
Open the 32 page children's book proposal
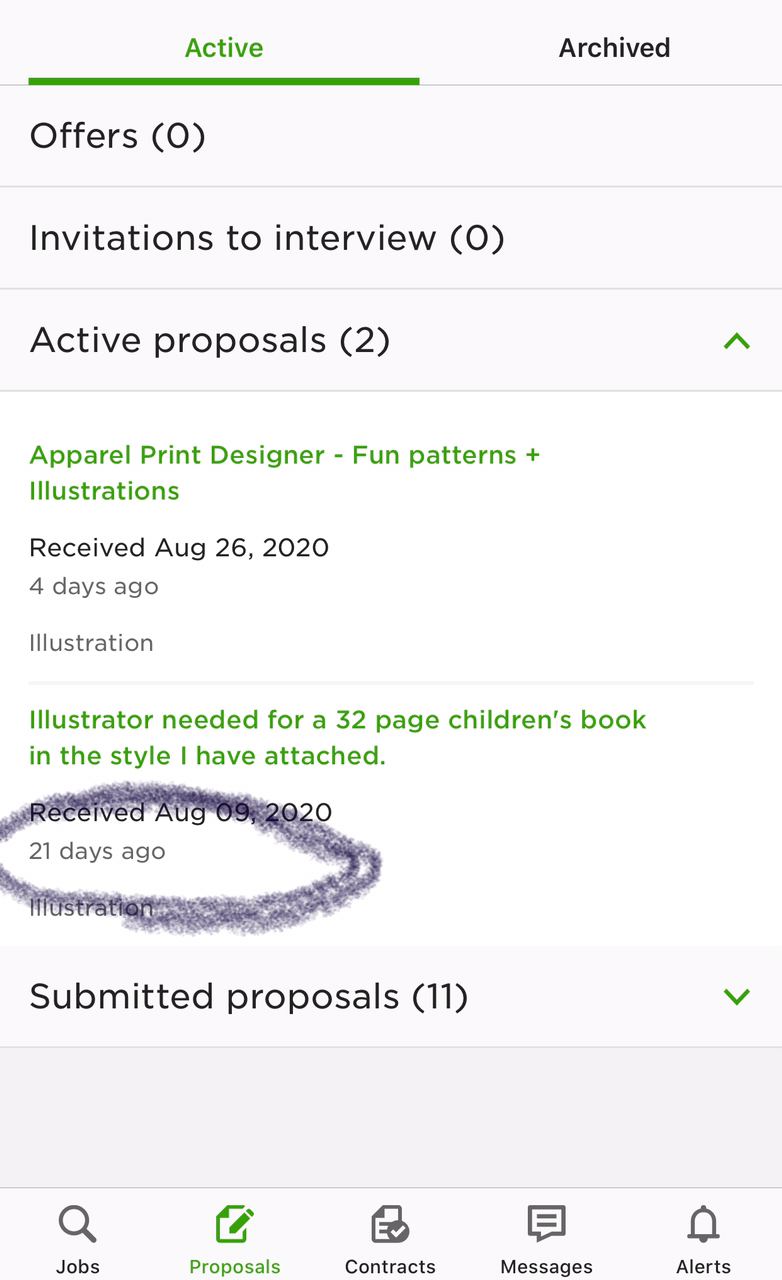(338, 738)
